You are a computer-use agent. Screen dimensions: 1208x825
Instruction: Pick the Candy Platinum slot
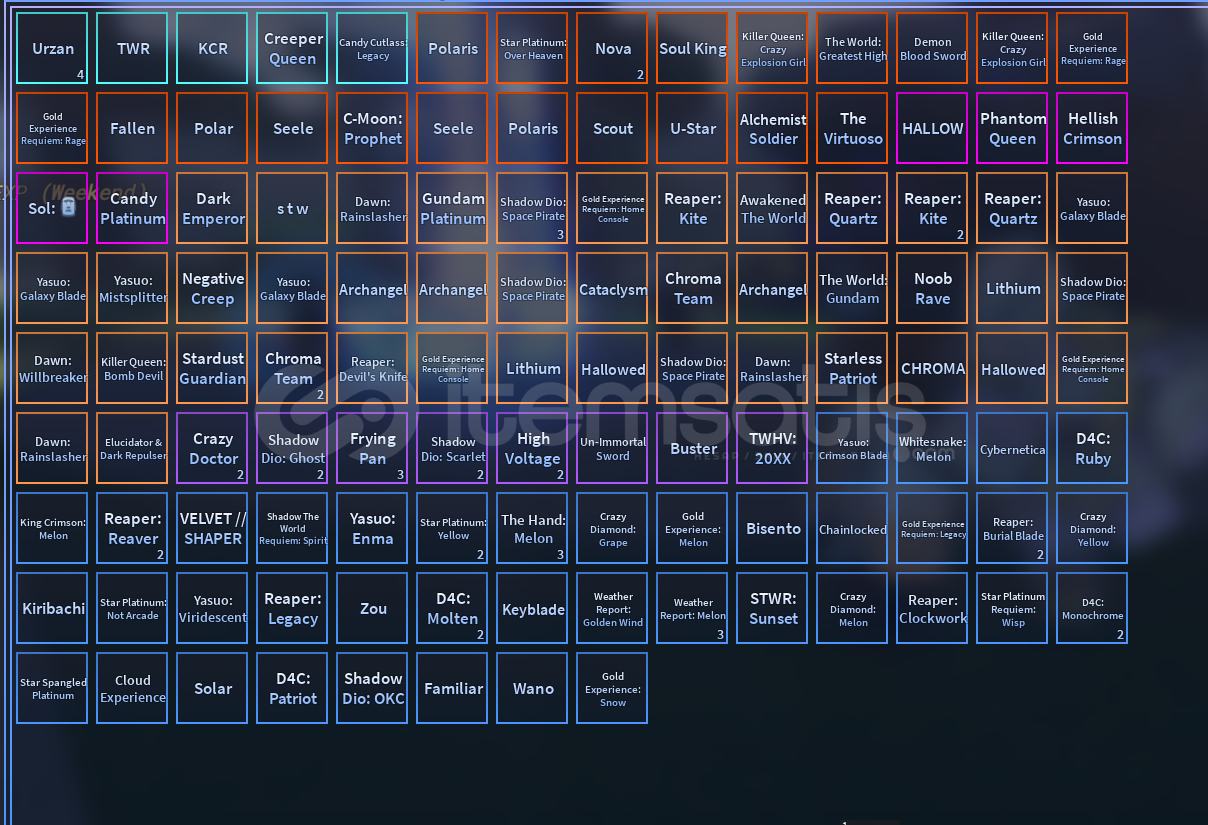[x=132, y=208]
